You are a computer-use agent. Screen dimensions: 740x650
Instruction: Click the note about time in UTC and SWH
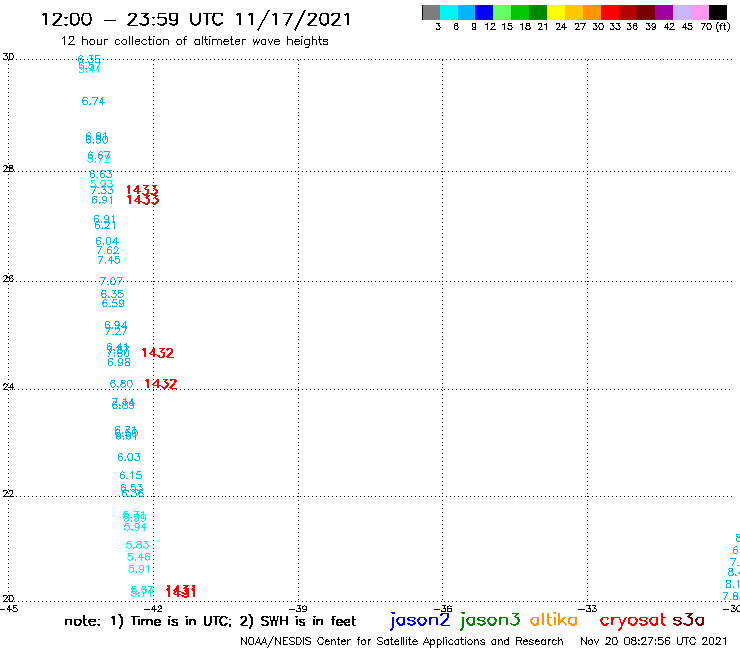(210, 621)
